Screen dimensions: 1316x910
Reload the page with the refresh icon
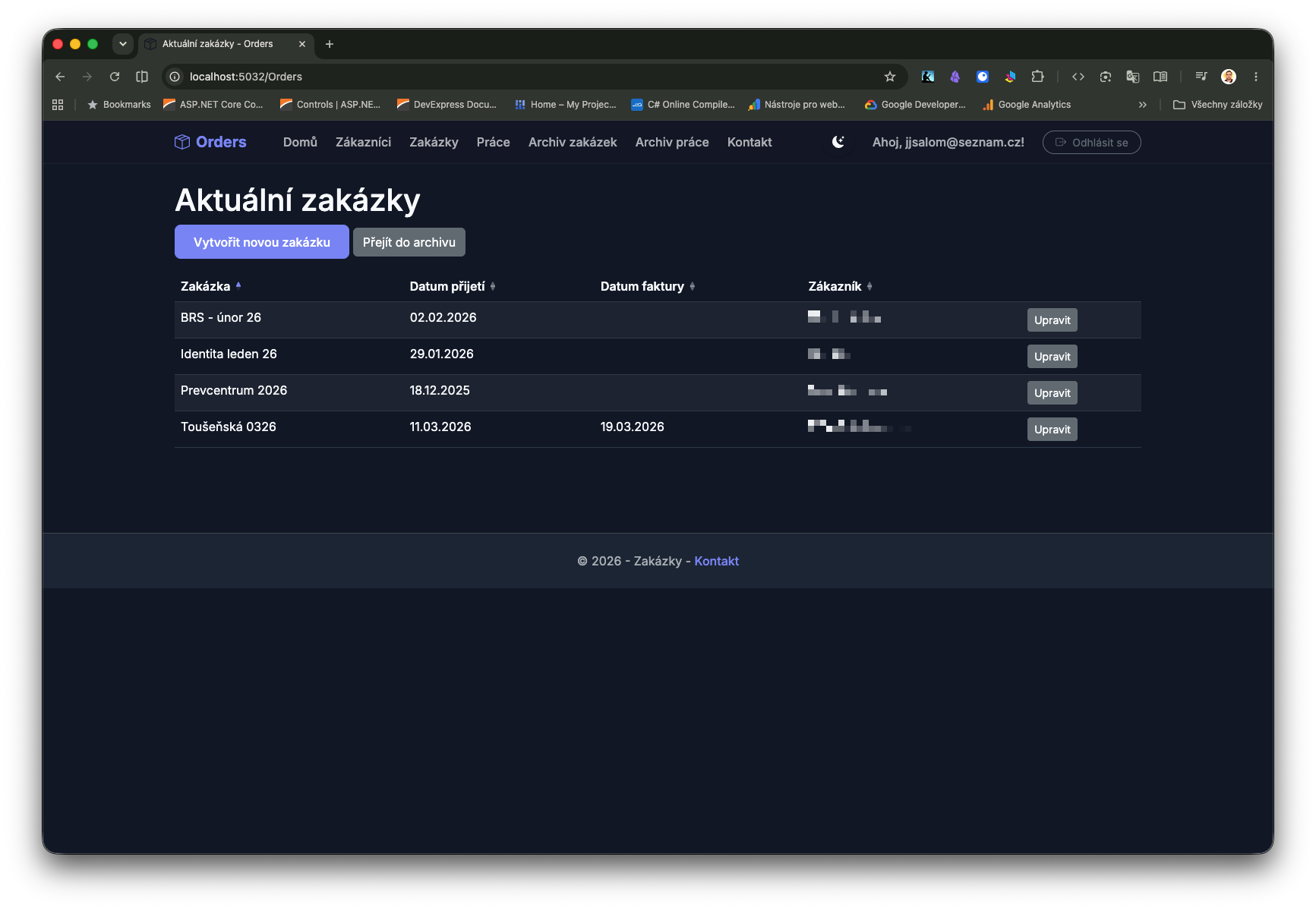[115, 77]
